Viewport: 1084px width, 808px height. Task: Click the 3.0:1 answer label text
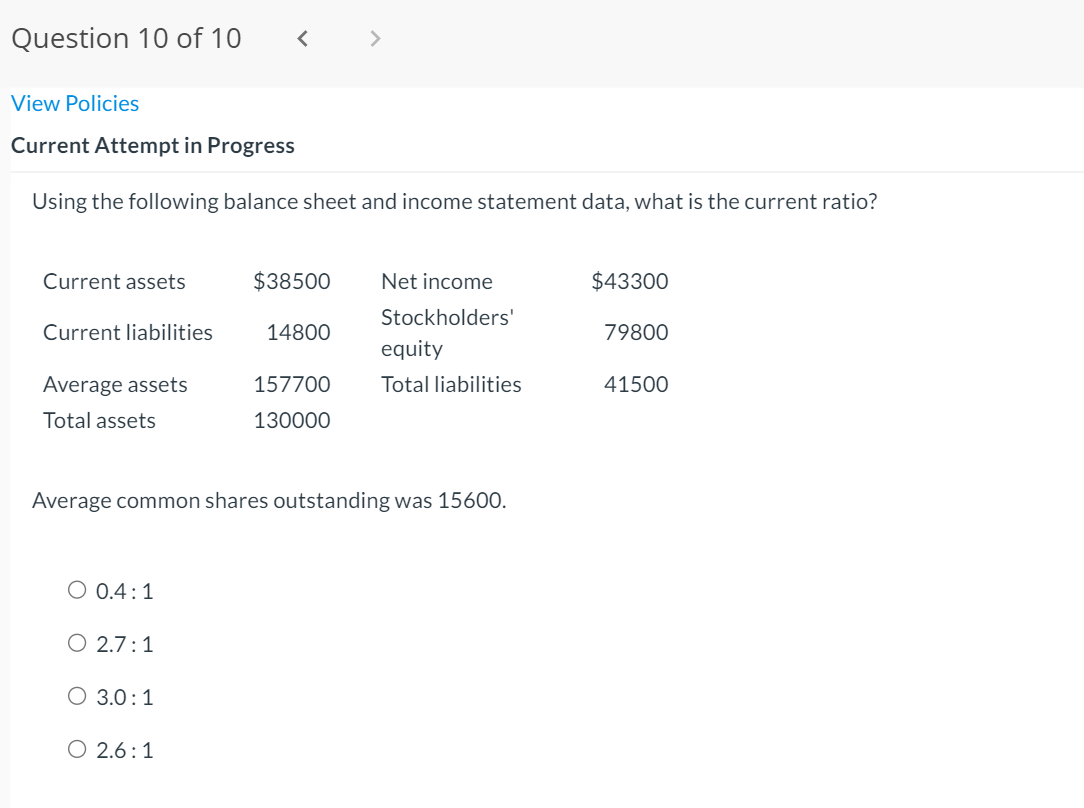(x=124, y=697)
